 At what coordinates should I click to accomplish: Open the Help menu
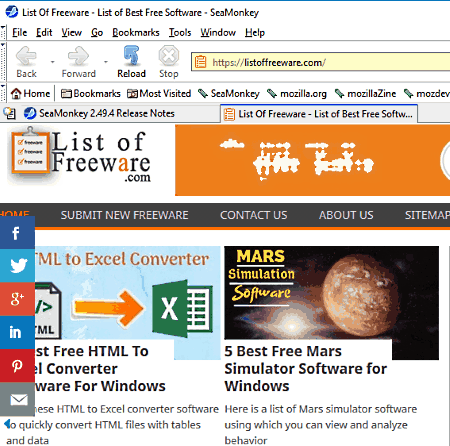tap(255, 32)
